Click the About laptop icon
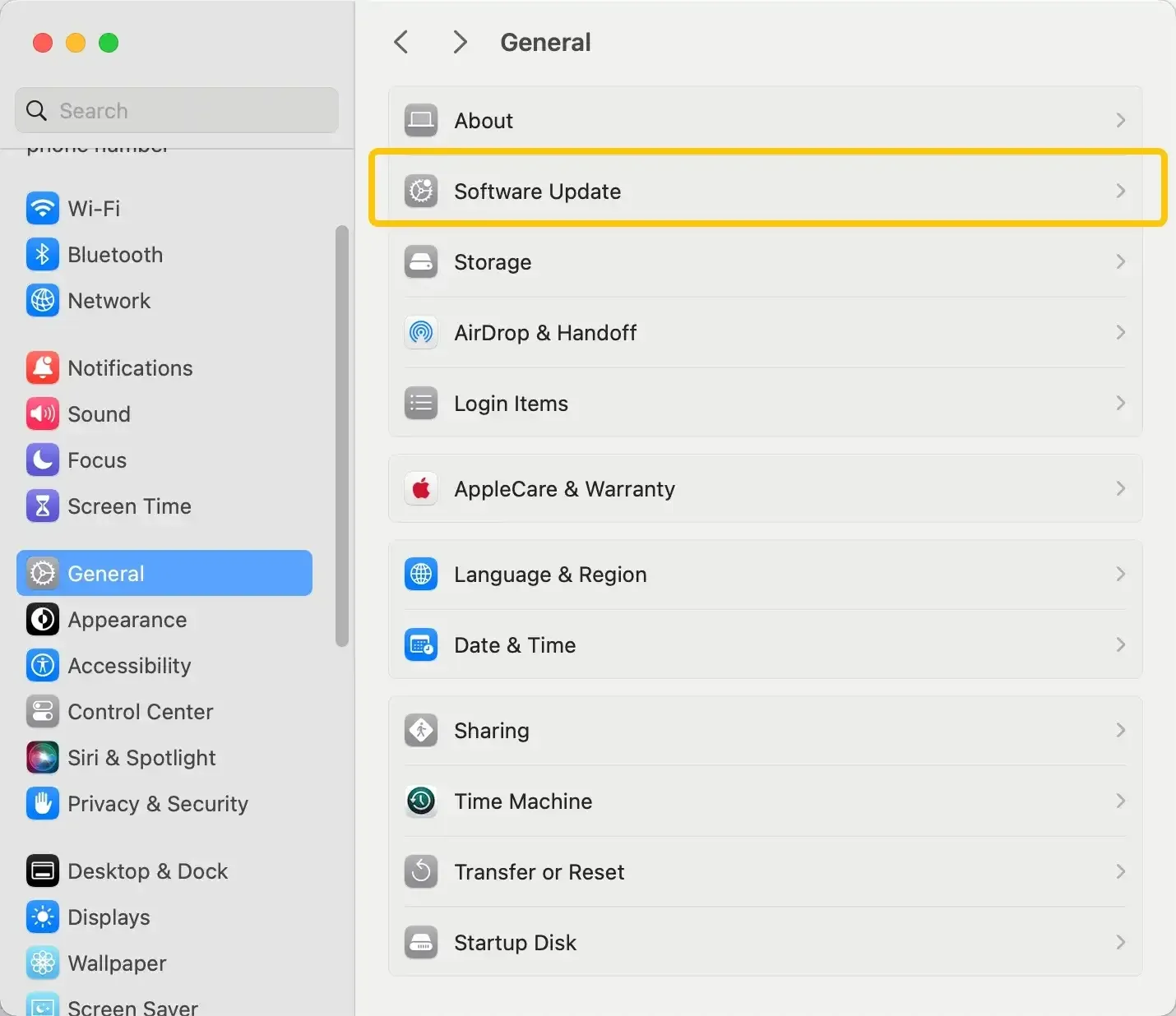The height and width of the screenshot is (1016, 1176). [x=421, y=120]
